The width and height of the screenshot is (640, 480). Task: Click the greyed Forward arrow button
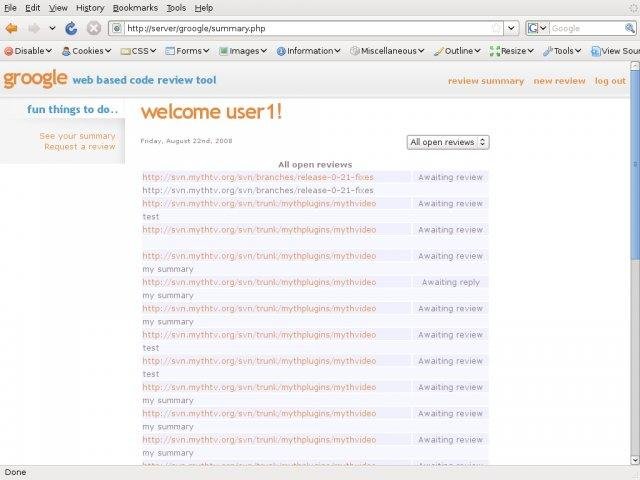tap(34, 28)
